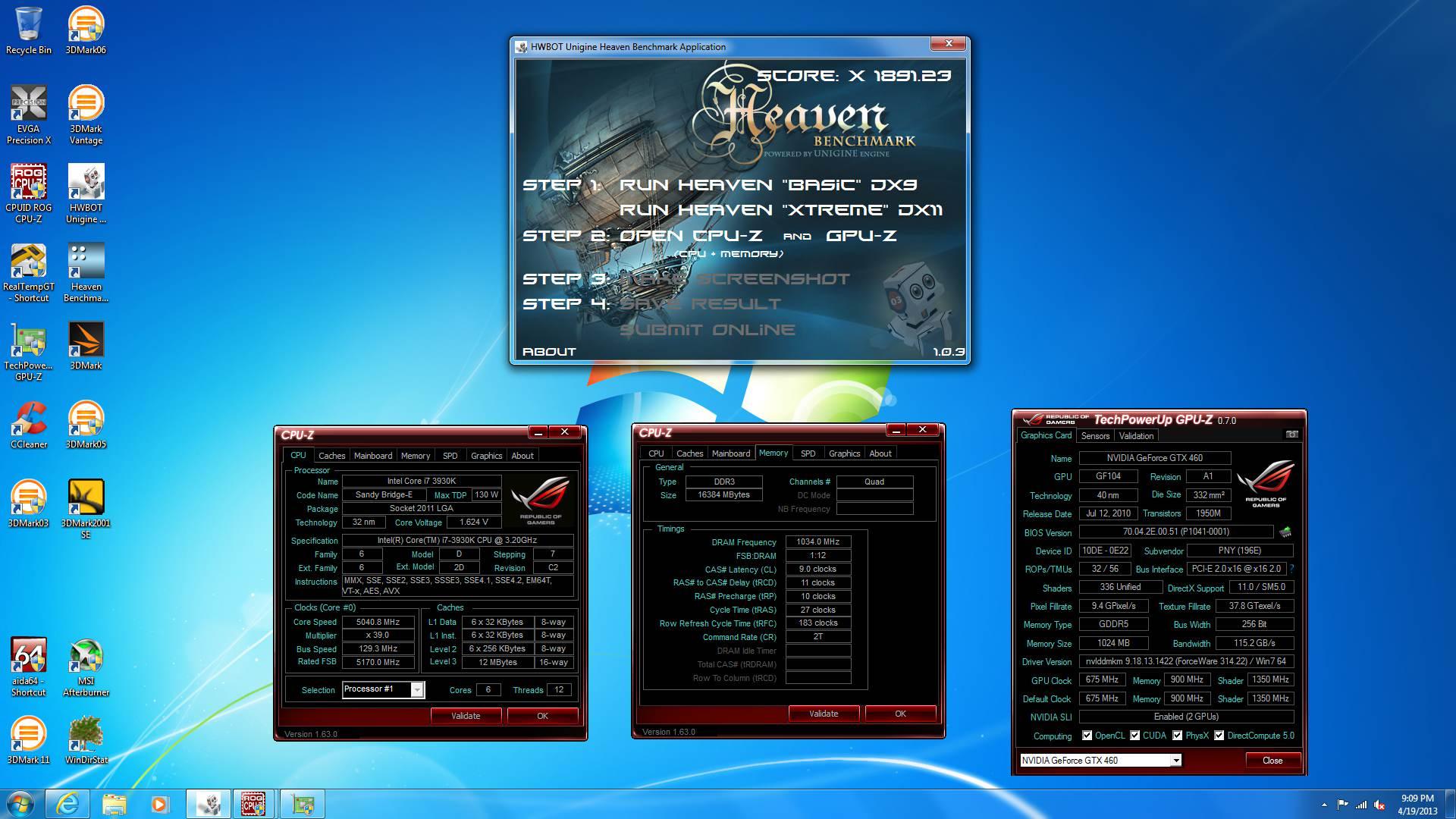Click the volume icon in system tray
This screenshot has height=819, width=1456.
1380,805
